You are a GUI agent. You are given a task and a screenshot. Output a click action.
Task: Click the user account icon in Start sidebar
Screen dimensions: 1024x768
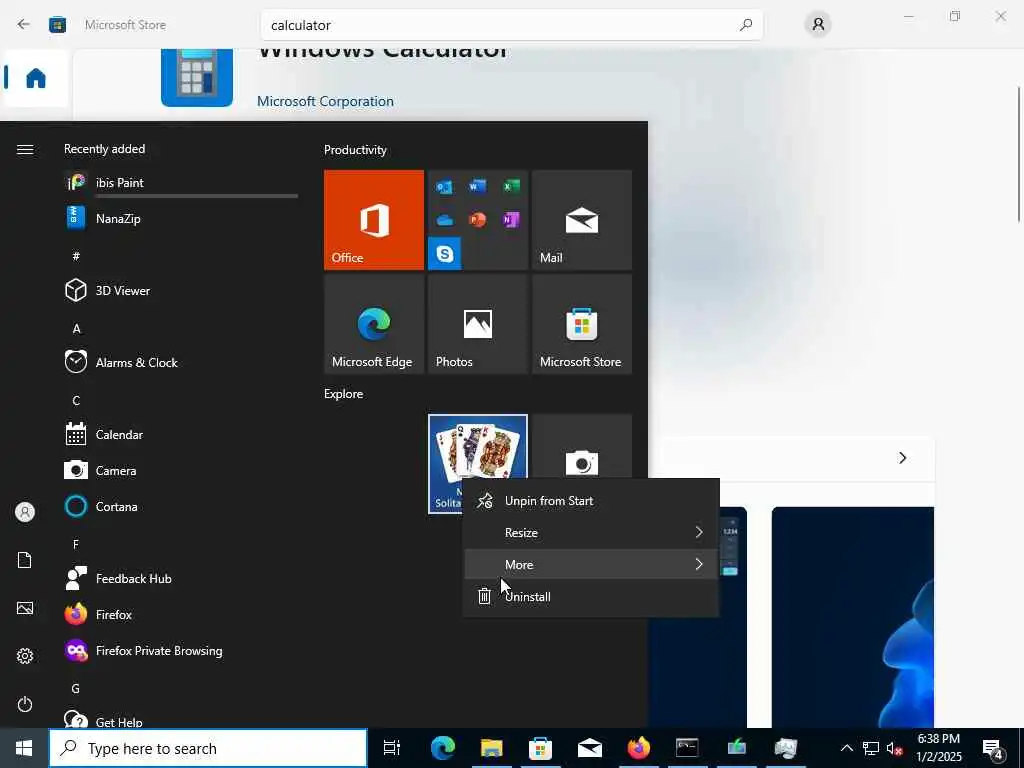tap(25, 512)
